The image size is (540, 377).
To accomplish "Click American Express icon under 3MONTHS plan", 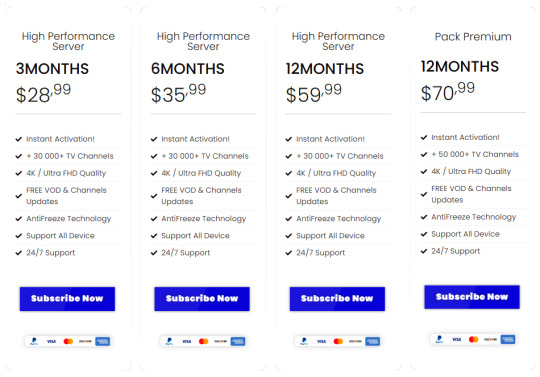I will (x=102, y=341).
